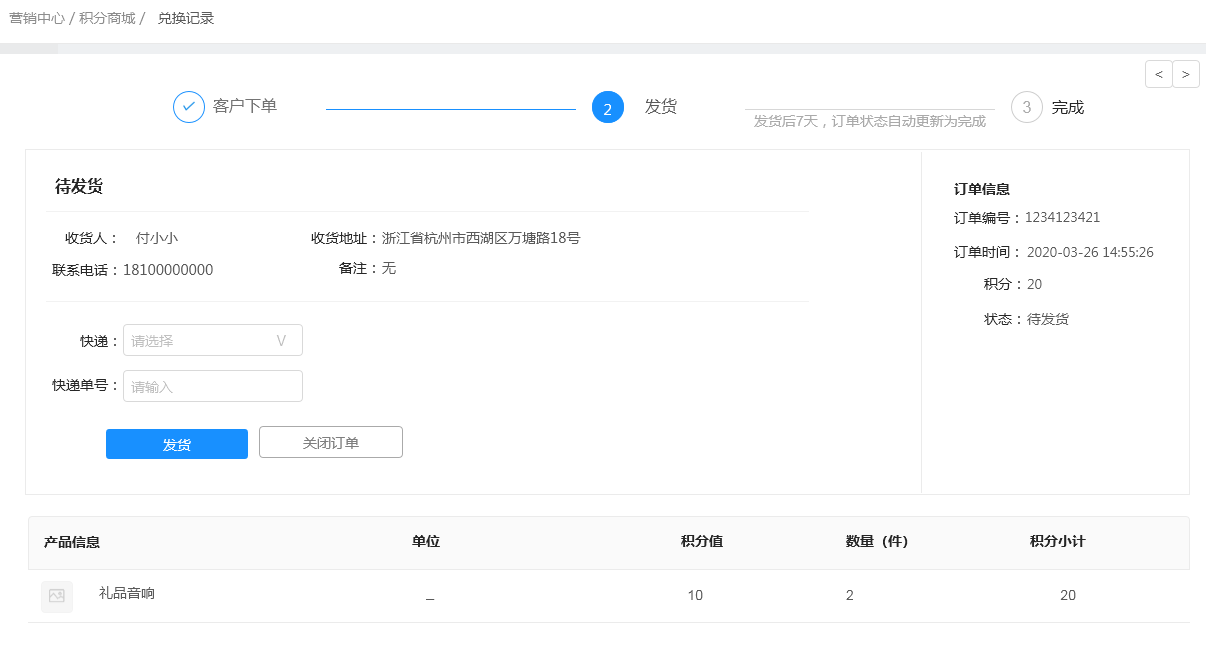
Task: Click the hint text 发货后7天，订单状态自动更新为完成
Action: point(870,121)
